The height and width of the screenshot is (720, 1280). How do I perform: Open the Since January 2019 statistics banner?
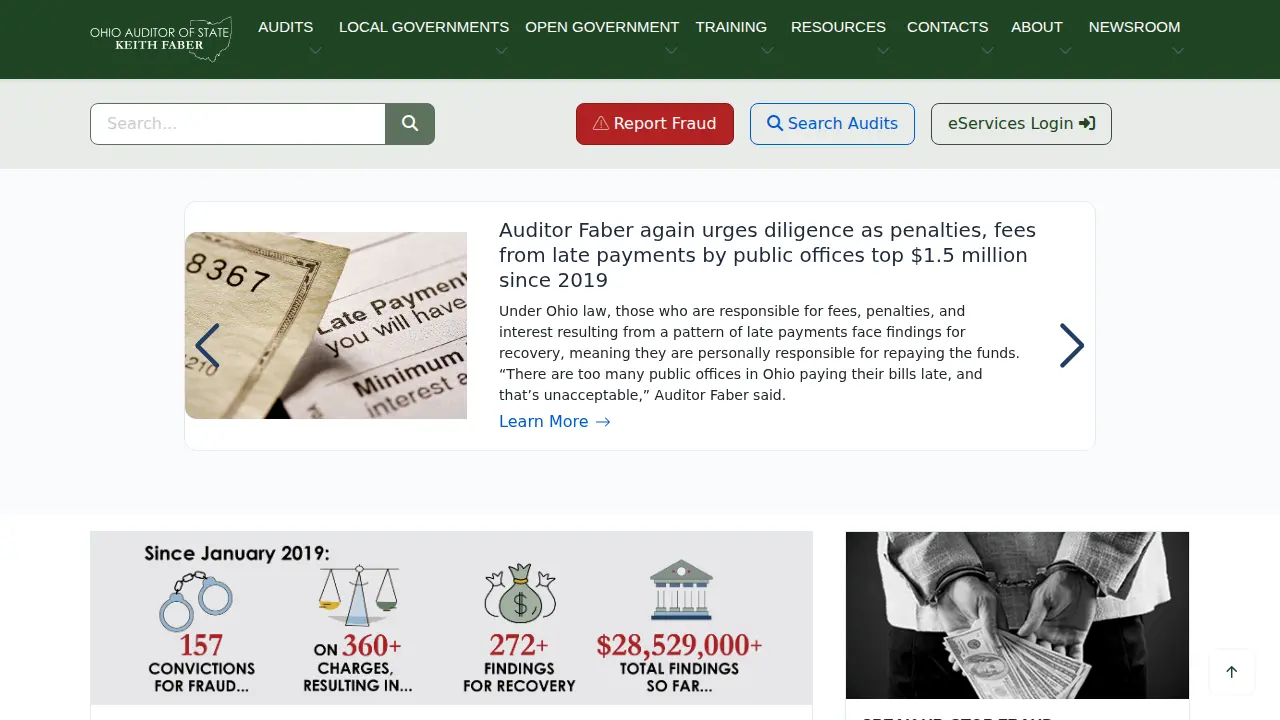[451, 618]
